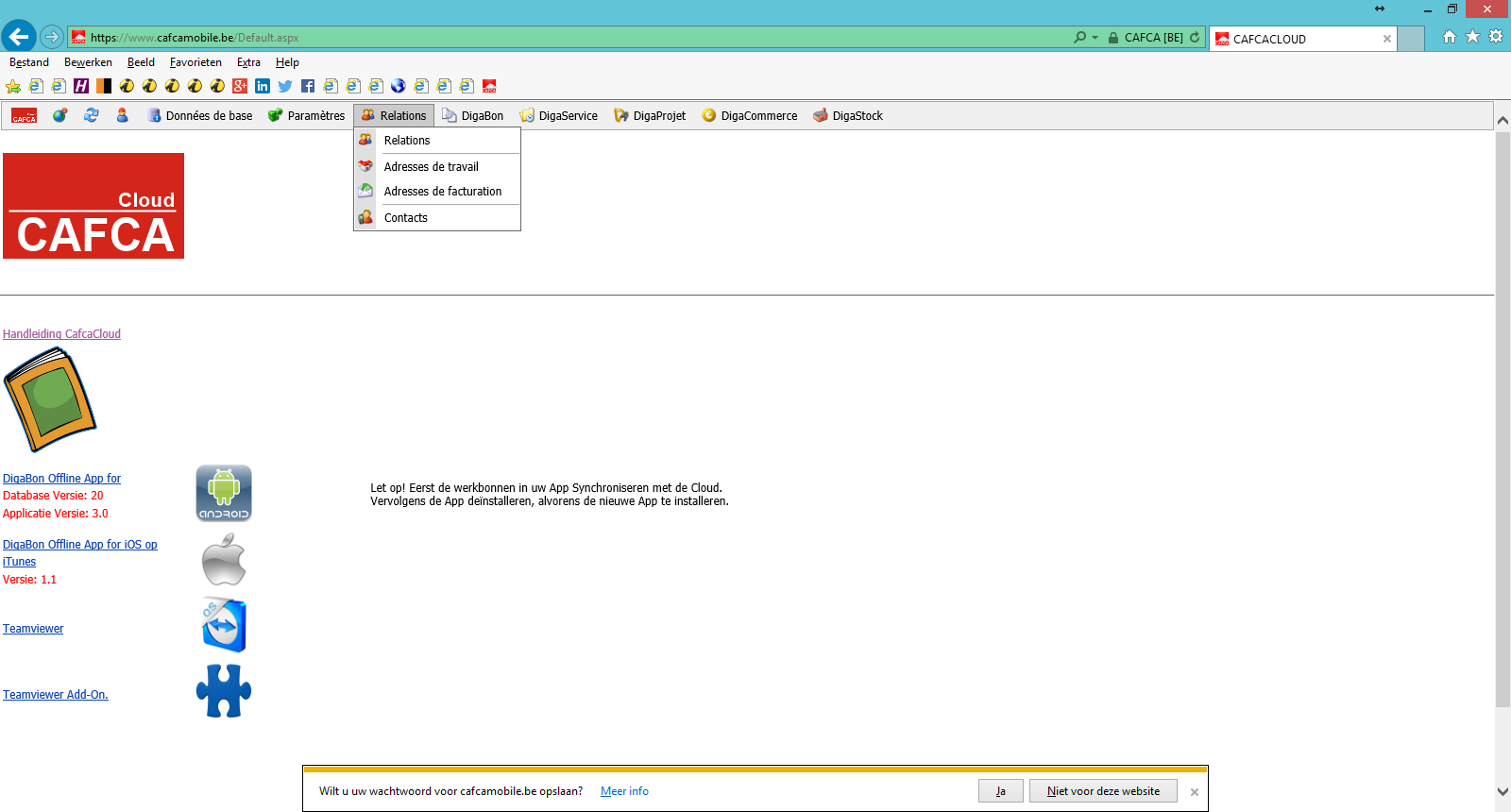Refresh the page using the address bar reload icon

point(1195,38)
